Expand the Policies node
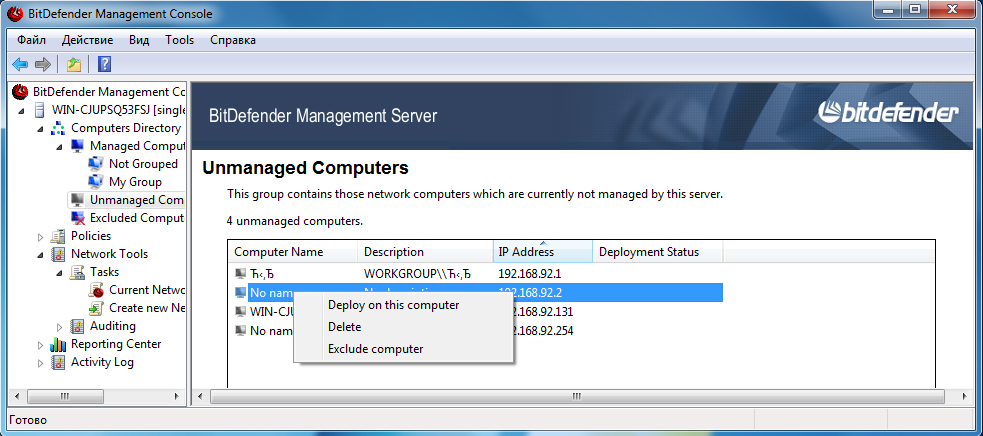This screenshot has height=436, width=983. (x=41, y=237)
